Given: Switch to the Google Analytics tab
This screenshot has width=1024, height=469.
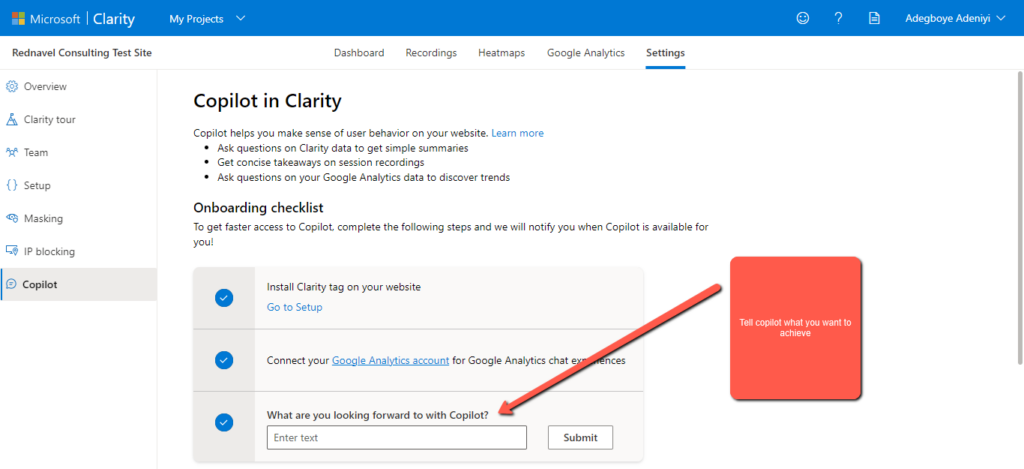Looking at the screenshot, I should click(x=586, y=53).
